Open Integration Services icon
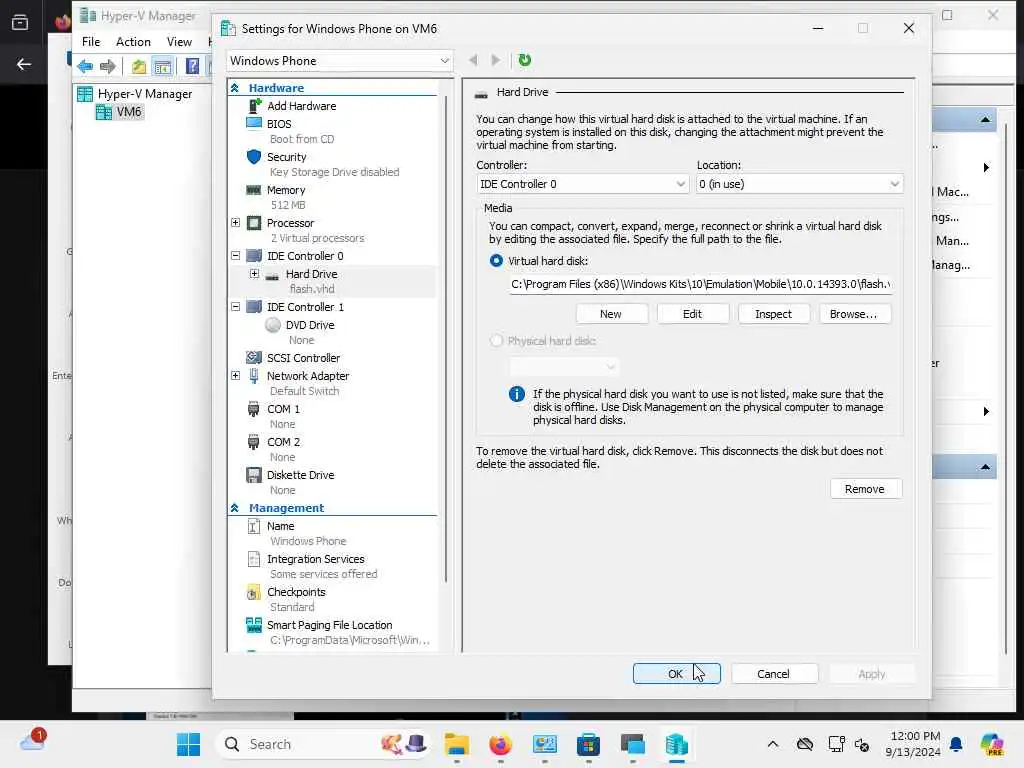 point(254,559)
